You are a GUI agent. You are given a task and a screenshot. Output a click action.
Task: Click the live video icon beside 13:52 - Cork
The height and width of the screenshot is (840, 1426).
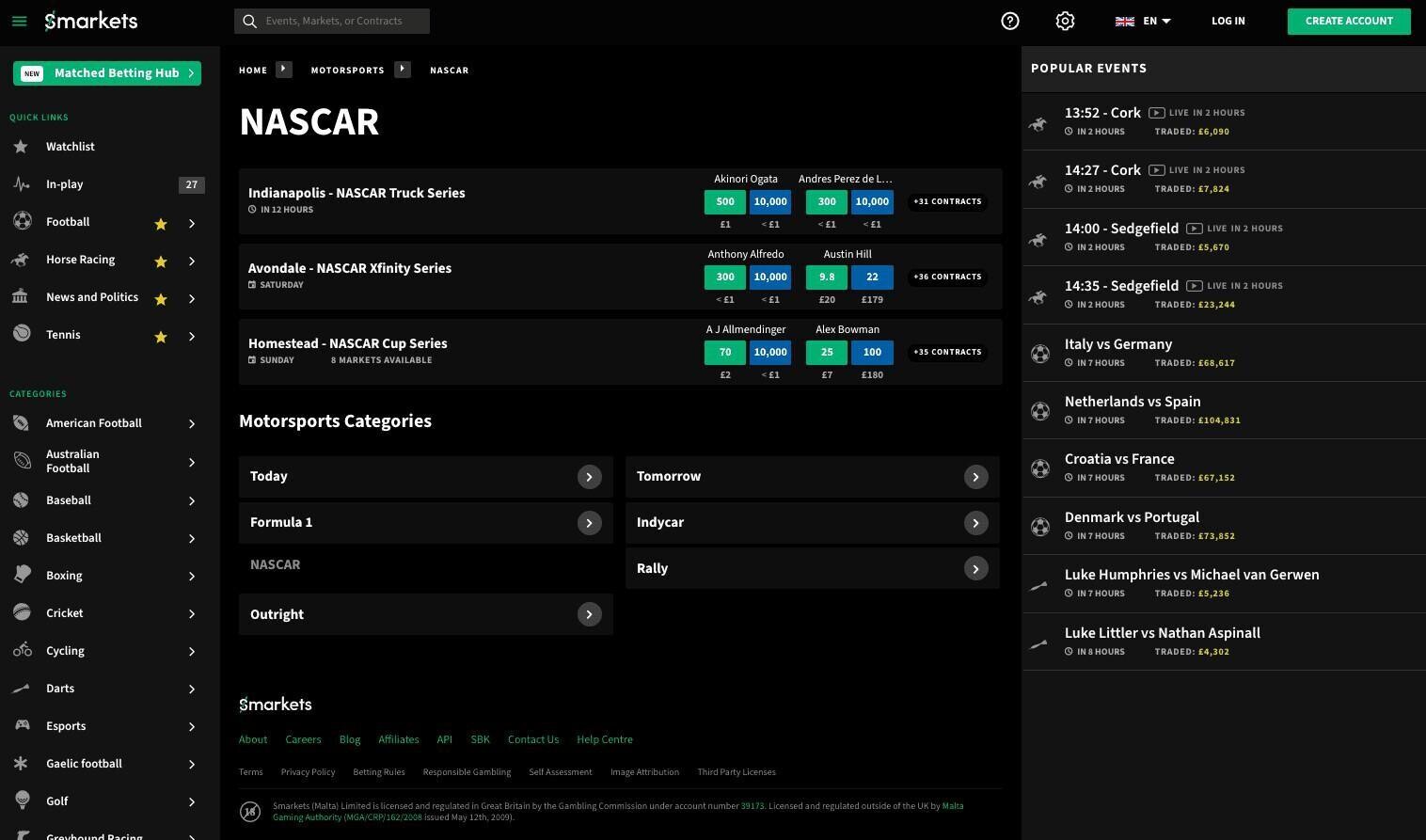1156,113
